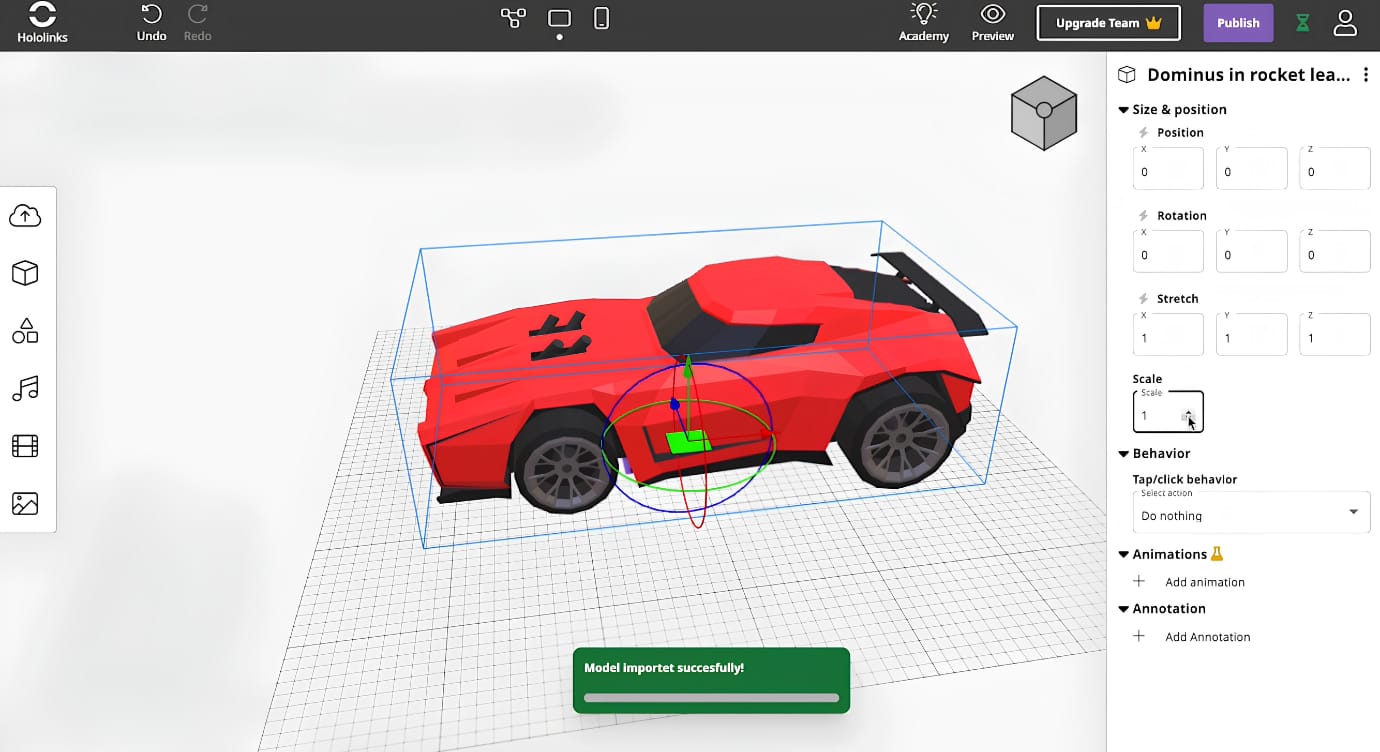Click the Publish button
Image resolution: width=1380 pixels, height=752 pixels.
pos(1238,23)
